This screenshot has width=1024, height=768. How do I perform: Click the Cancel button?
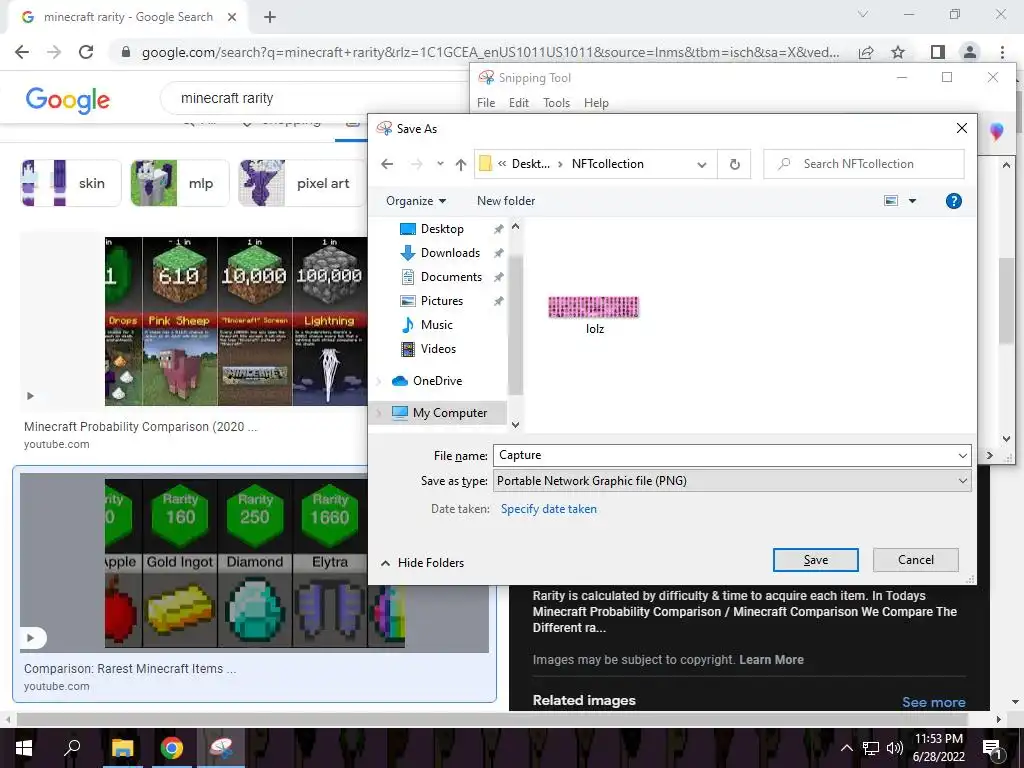tap(916, 560)
